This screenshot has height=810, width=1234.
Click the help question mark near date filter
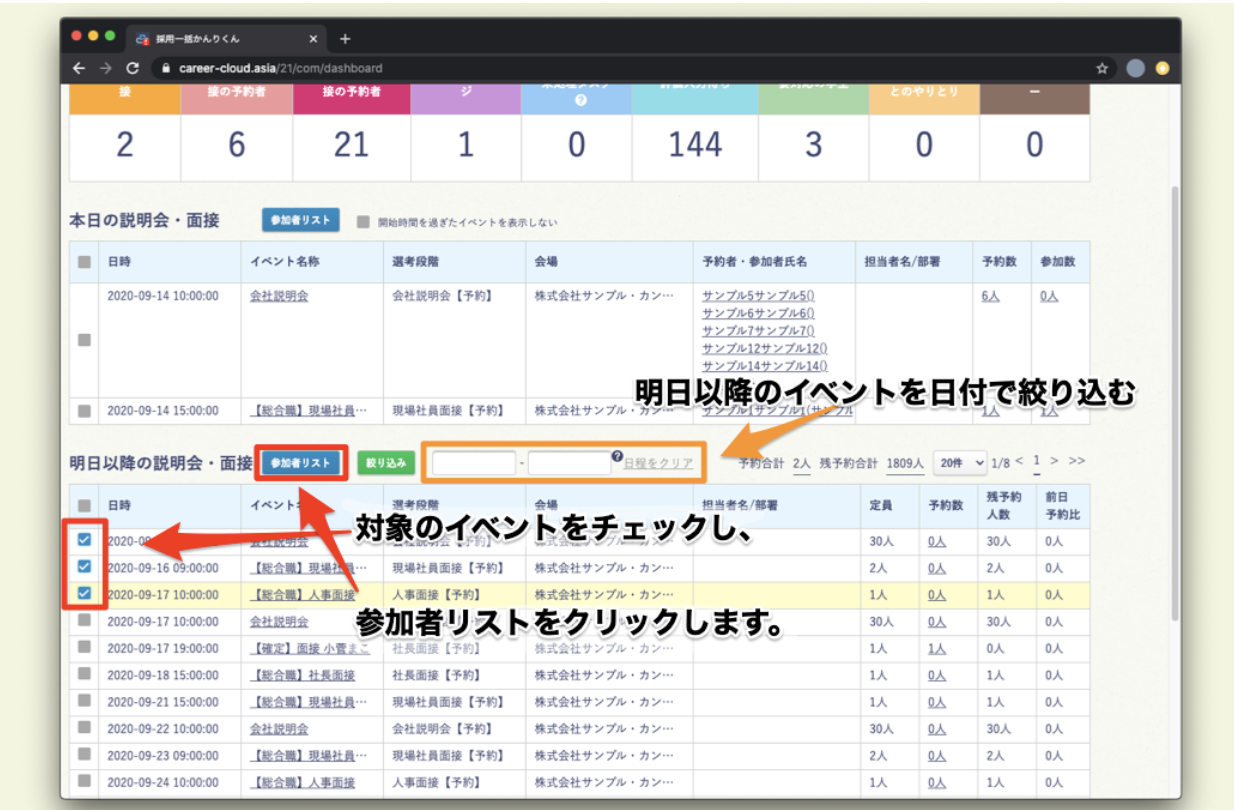pos(617,456)
